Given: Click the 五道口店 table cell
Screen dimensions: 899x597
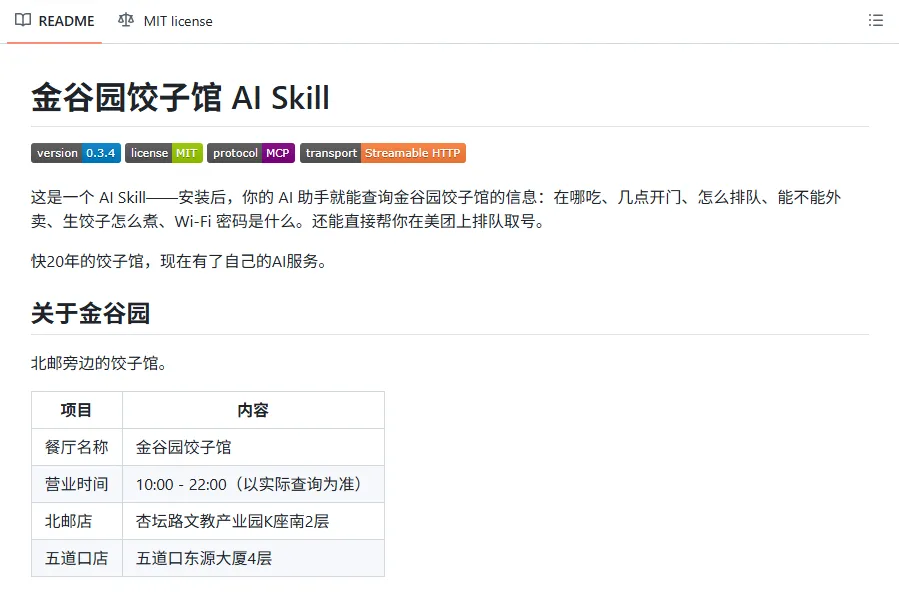Looking at the screenshot, I should coord(77,558).
